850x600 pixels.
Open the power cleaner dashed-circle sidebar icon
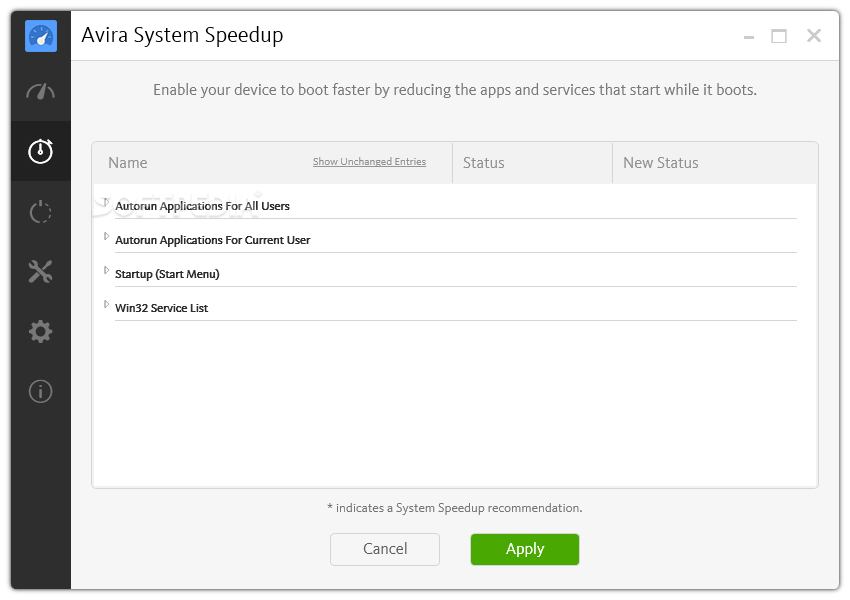click(41, 211)
